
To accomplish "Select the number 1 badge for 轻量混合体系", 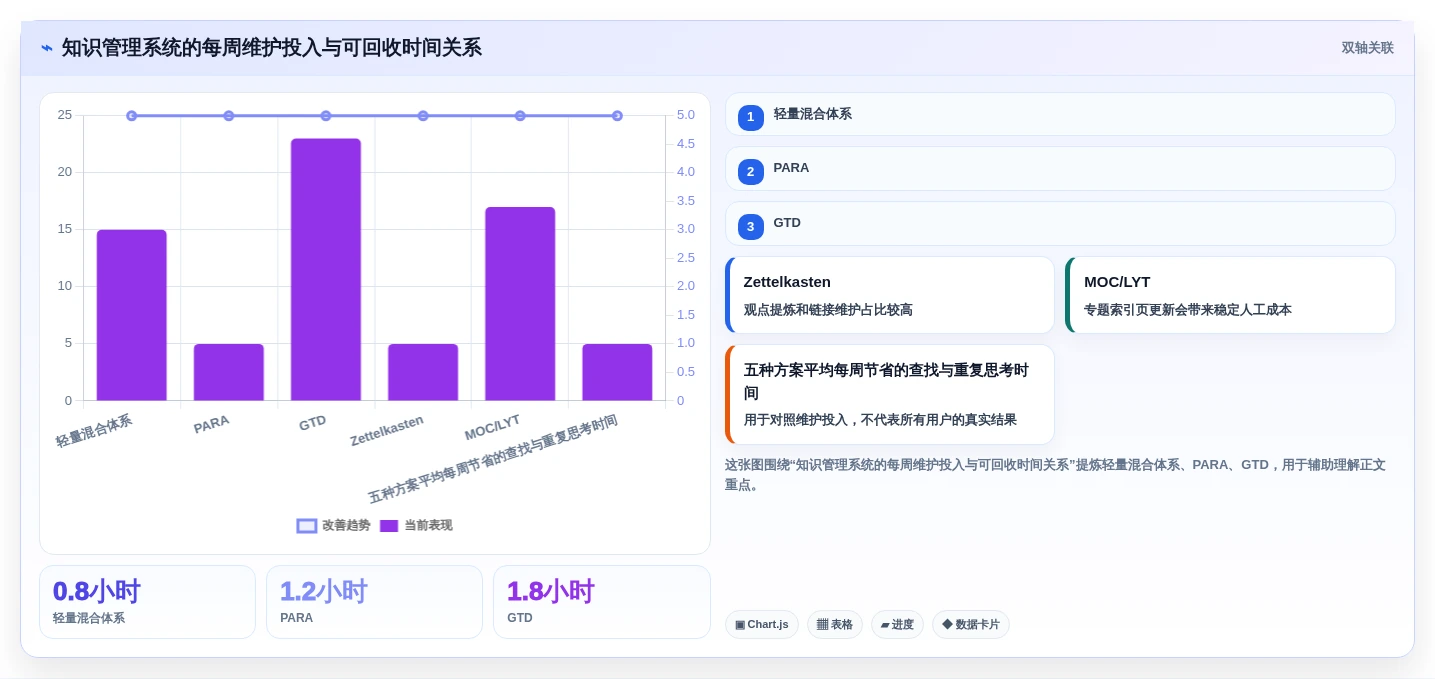I will click(x=751, y=117).
